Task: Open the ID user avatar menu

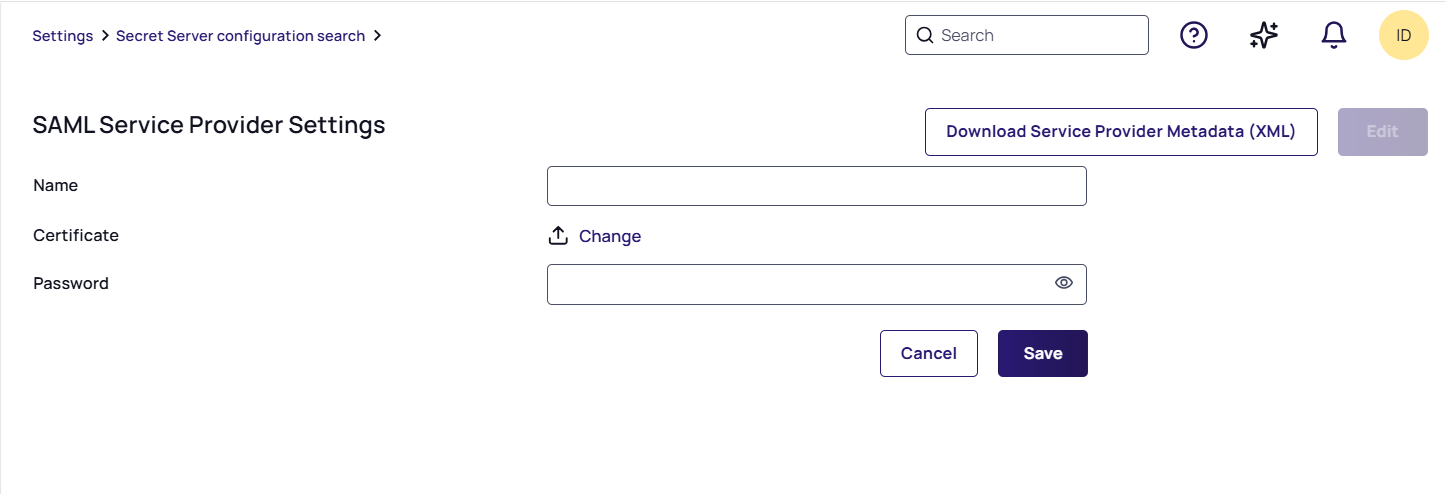Action: 1403,35
